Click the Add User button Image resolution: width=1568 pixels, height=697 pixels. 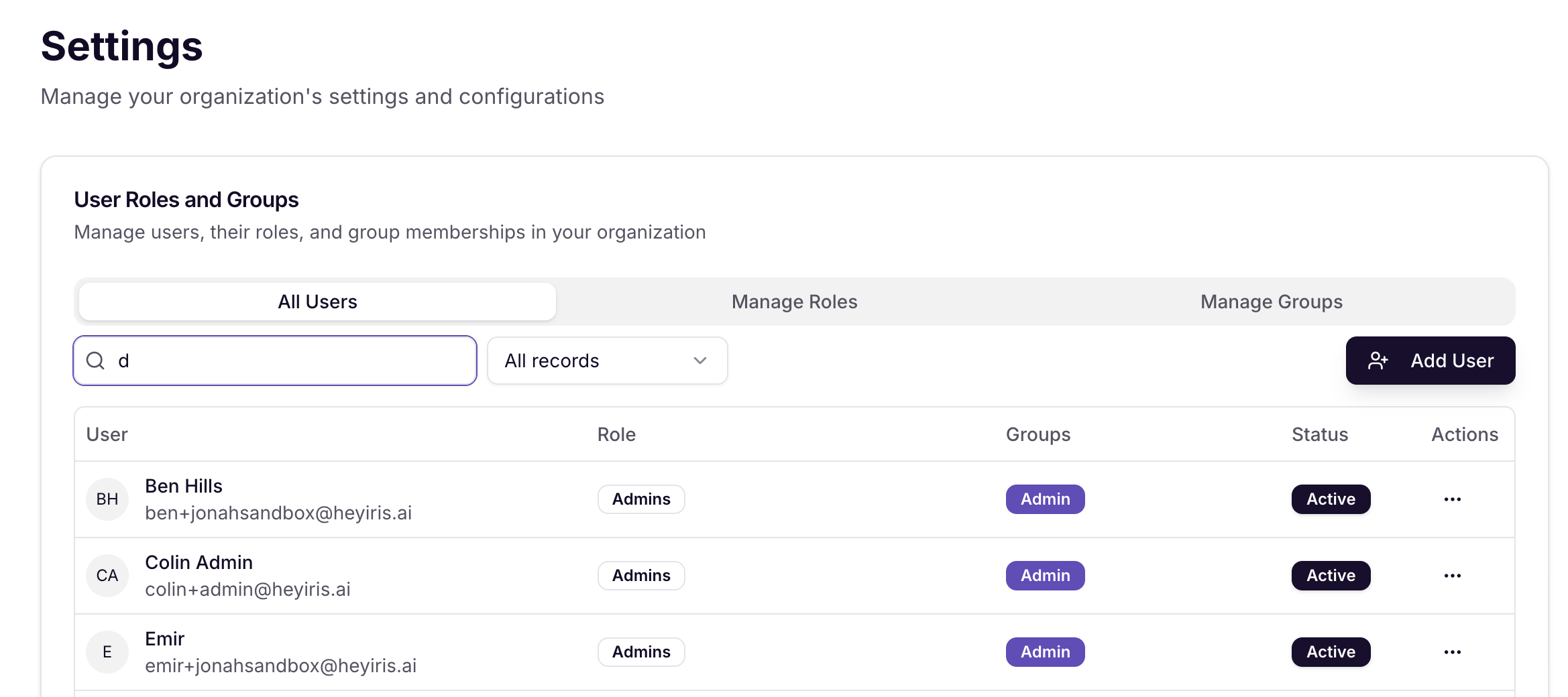[x=1430, y=361]
